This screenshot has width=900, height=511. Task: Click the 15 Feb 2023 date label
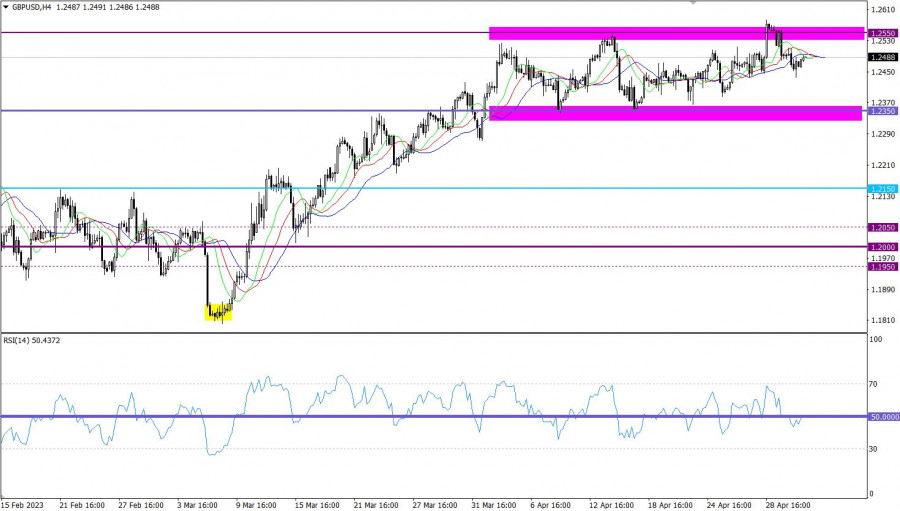pyautogui.click(x=22, y=504)
